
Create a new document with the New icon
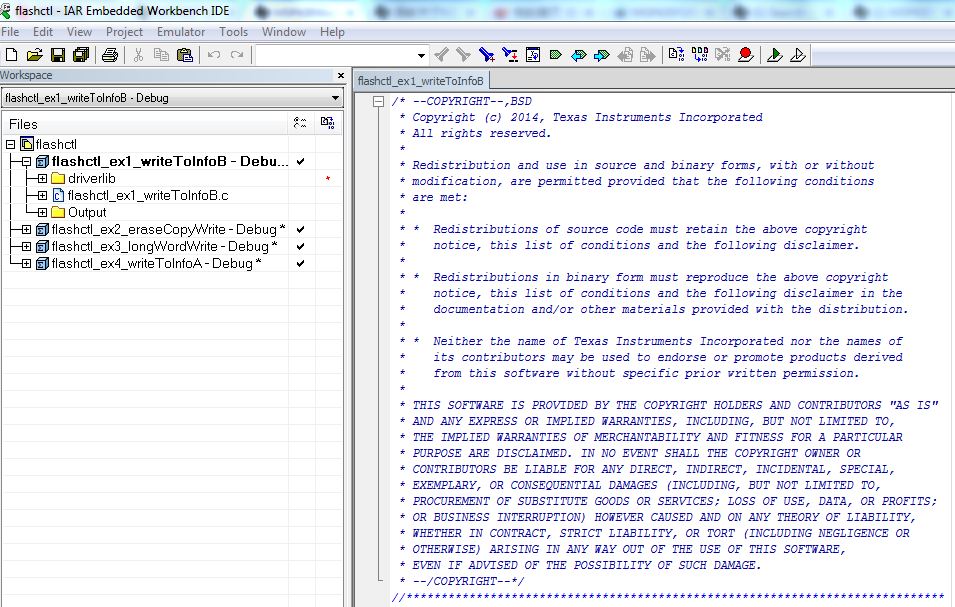click(x=11, y=55)
